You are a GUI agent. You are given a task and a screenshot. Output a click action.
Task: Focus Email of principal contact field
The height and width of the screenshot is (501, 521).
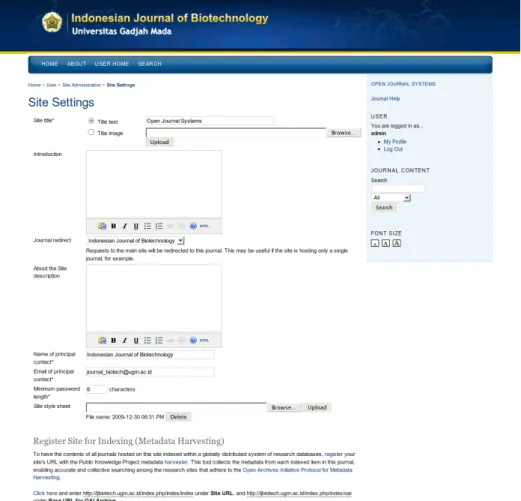coord(150,372)
